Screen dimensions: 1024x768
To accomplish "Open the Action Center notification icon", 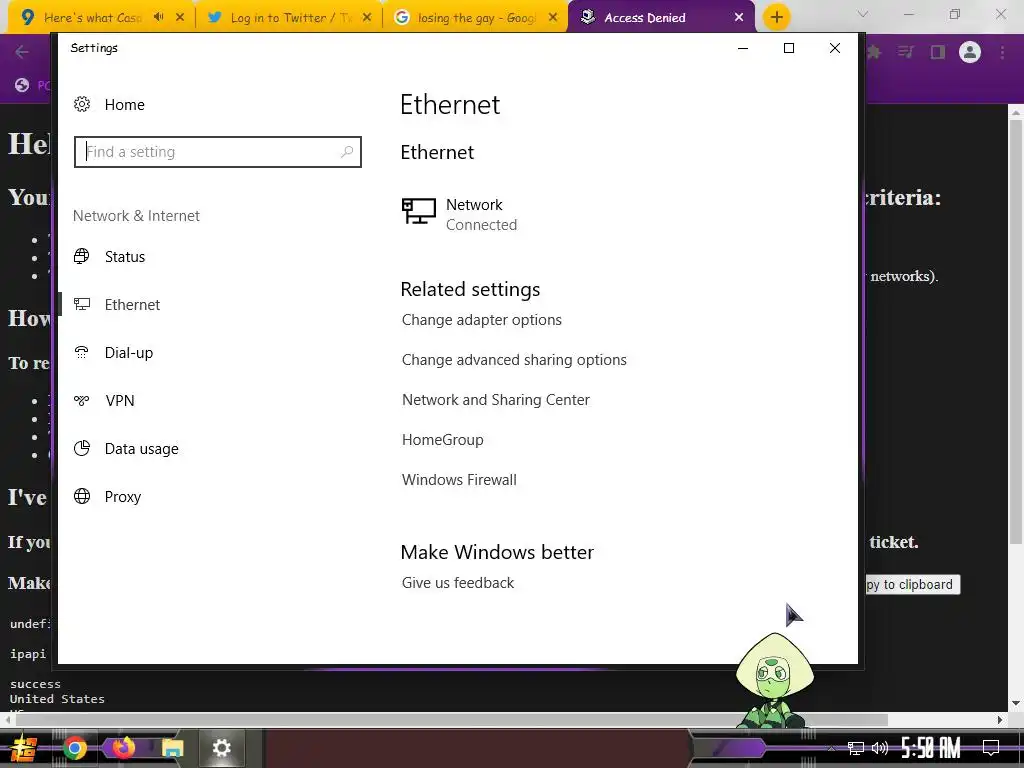I will click(991, 748).
